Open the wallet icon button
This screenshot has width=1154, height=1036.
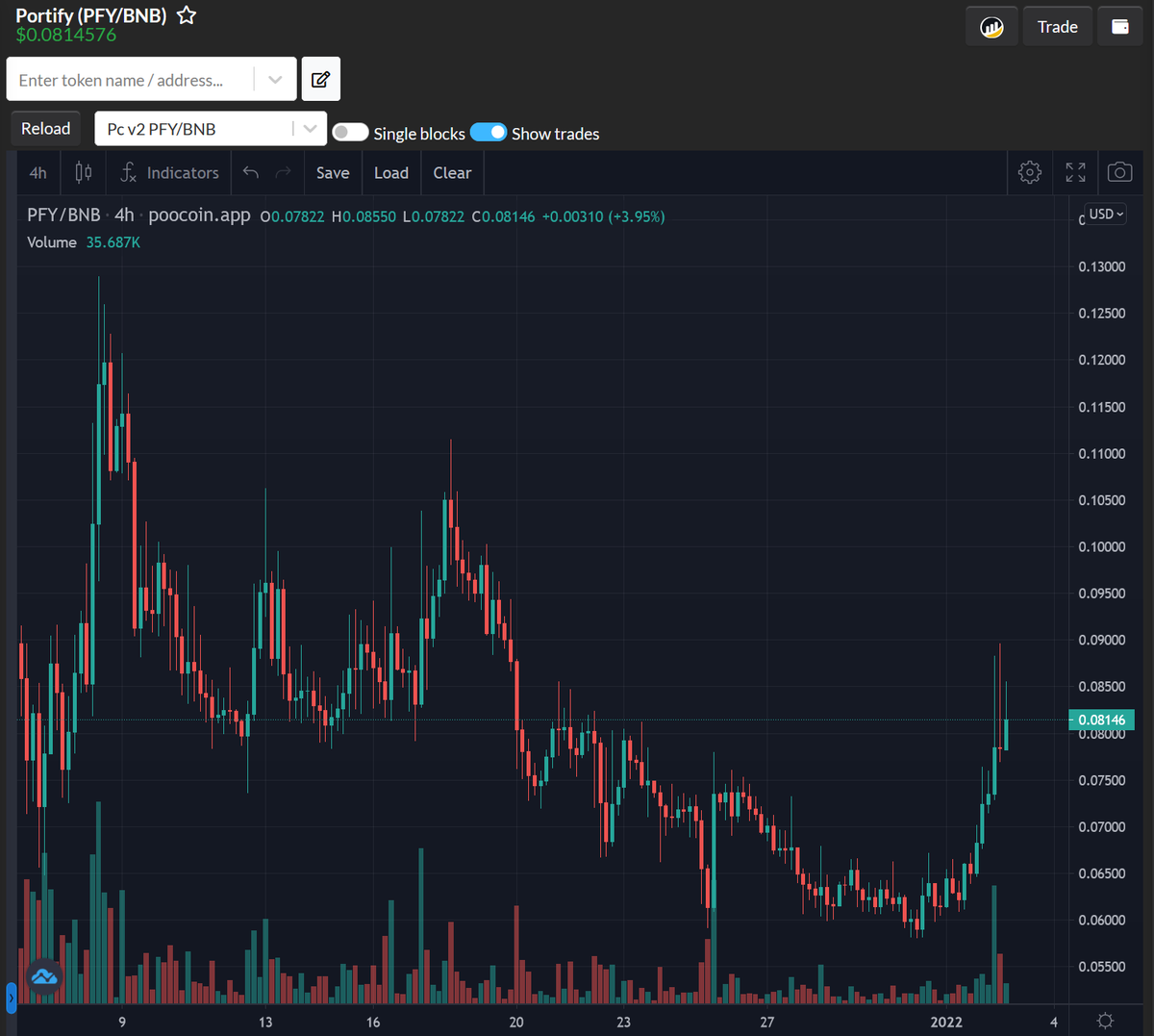tap(1120, 27)
